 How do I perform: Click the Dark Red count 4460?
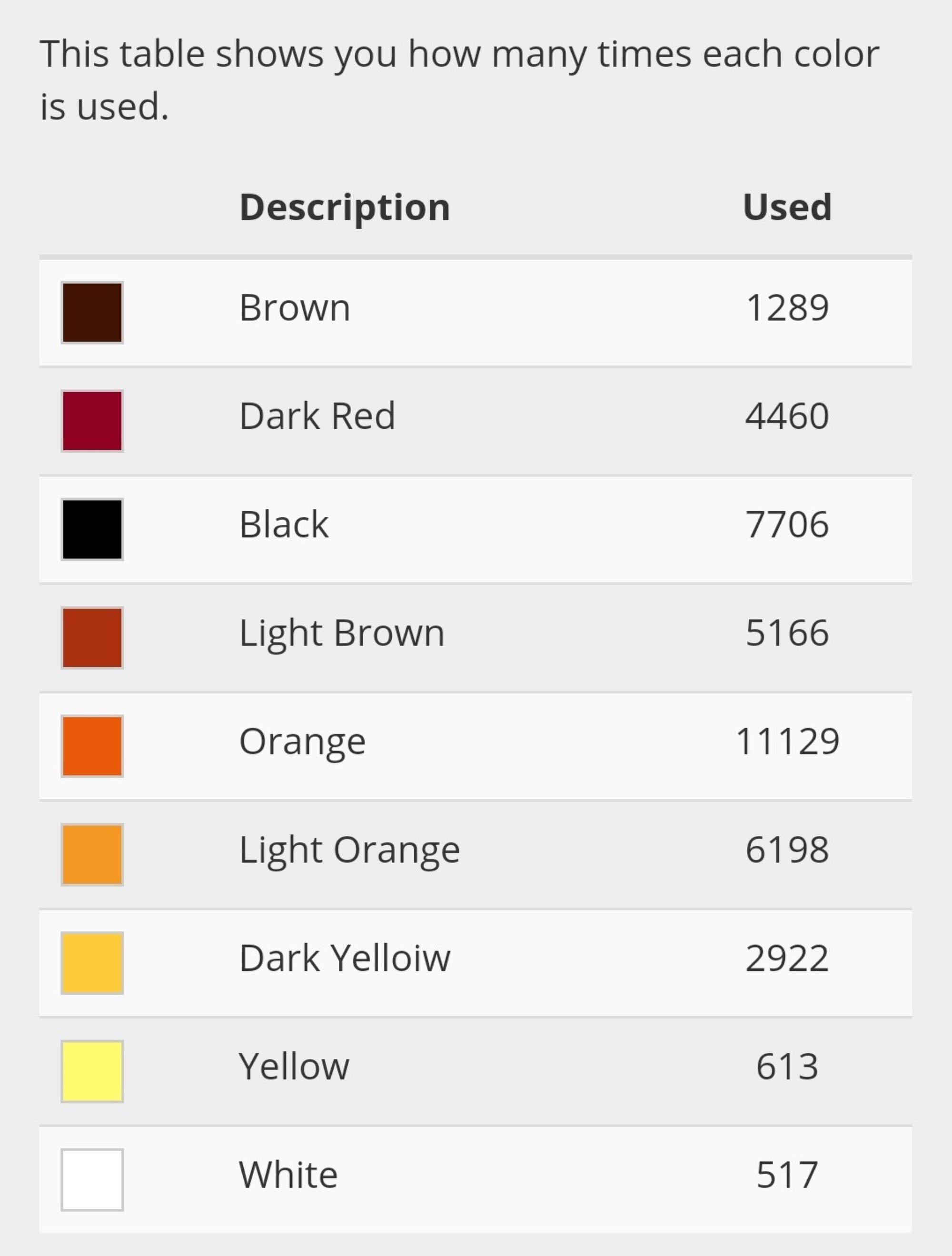coord(787,416)
